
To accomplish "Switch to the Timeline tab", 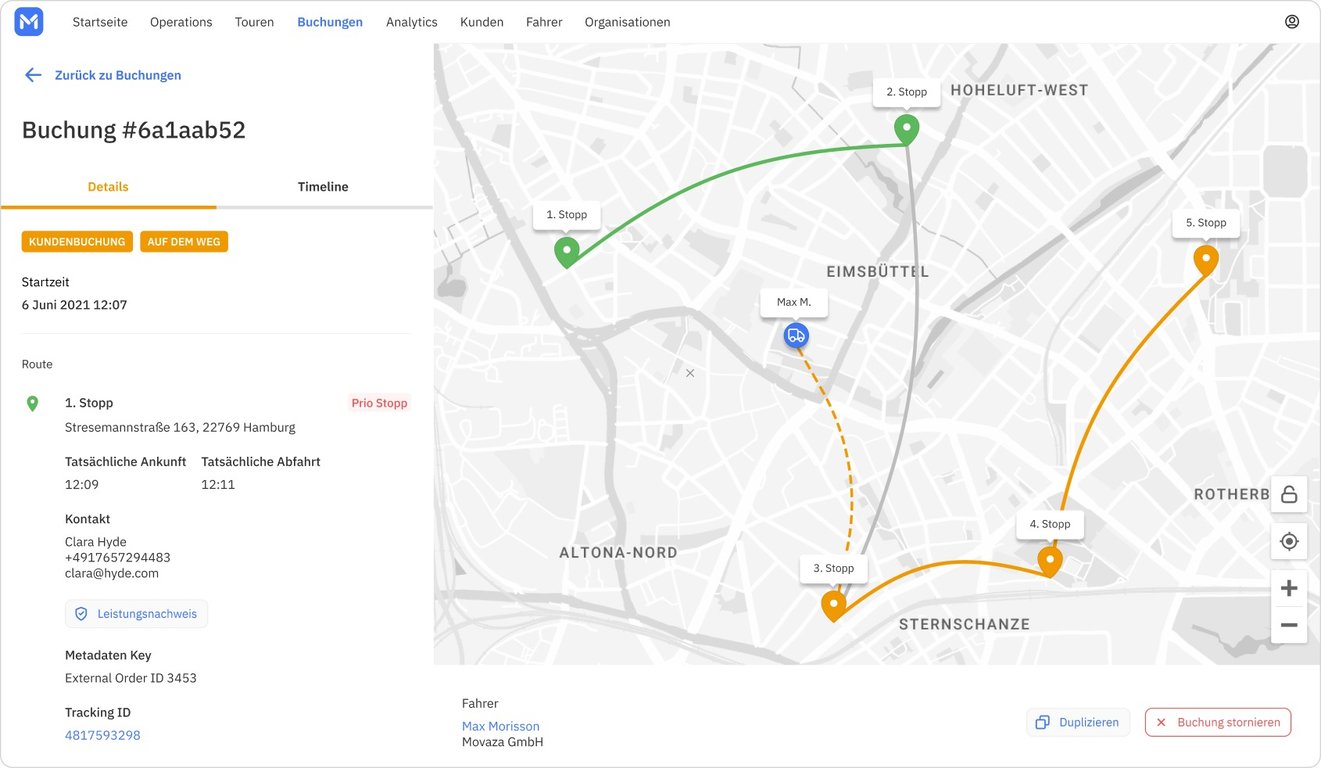I will pos(323,187).
